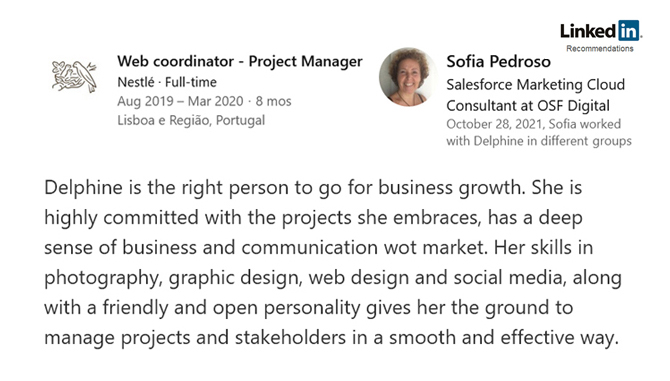
Task: Click the Recommendations label under LinkedIn
Action: point(599,49)
